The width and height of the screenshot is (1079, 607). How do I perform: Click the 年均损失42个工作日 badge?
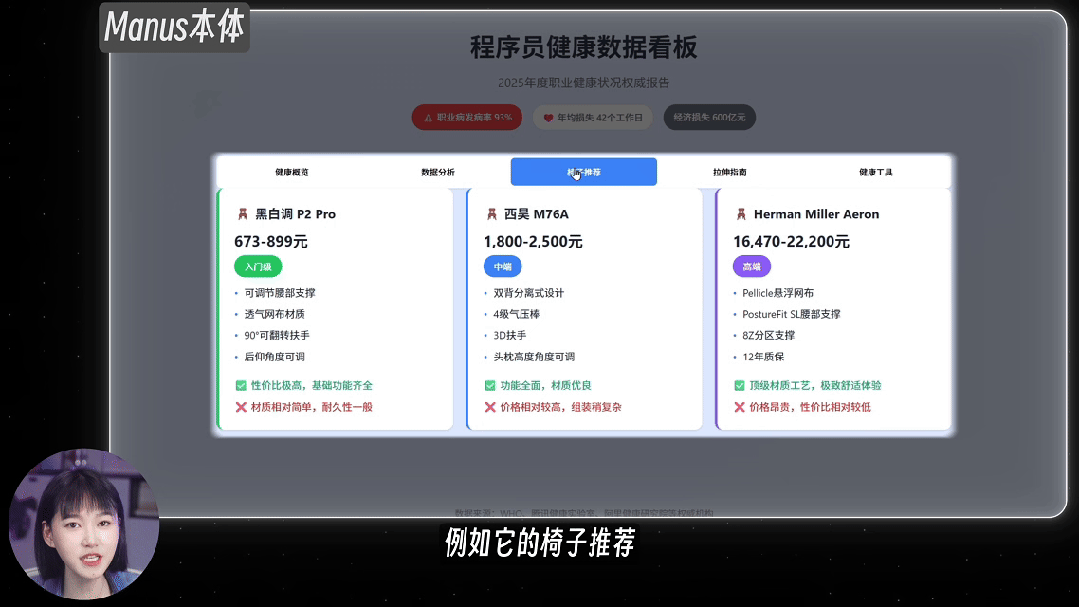[592, 118]
